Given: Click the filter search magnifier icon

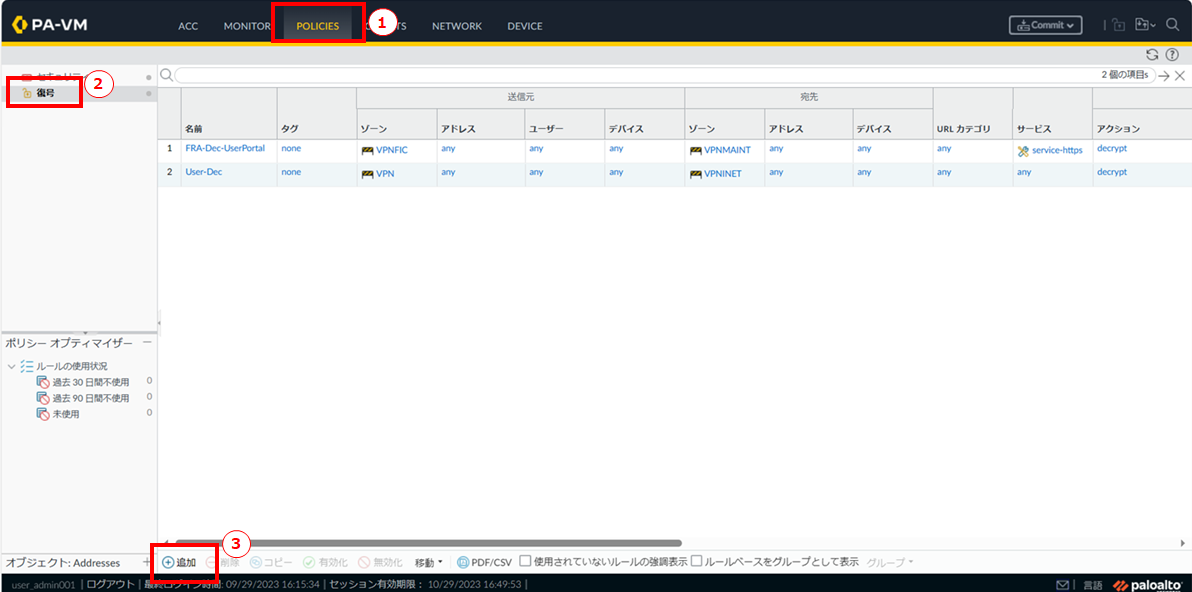Looking at the screenshot, I should [x=166, y=74].
